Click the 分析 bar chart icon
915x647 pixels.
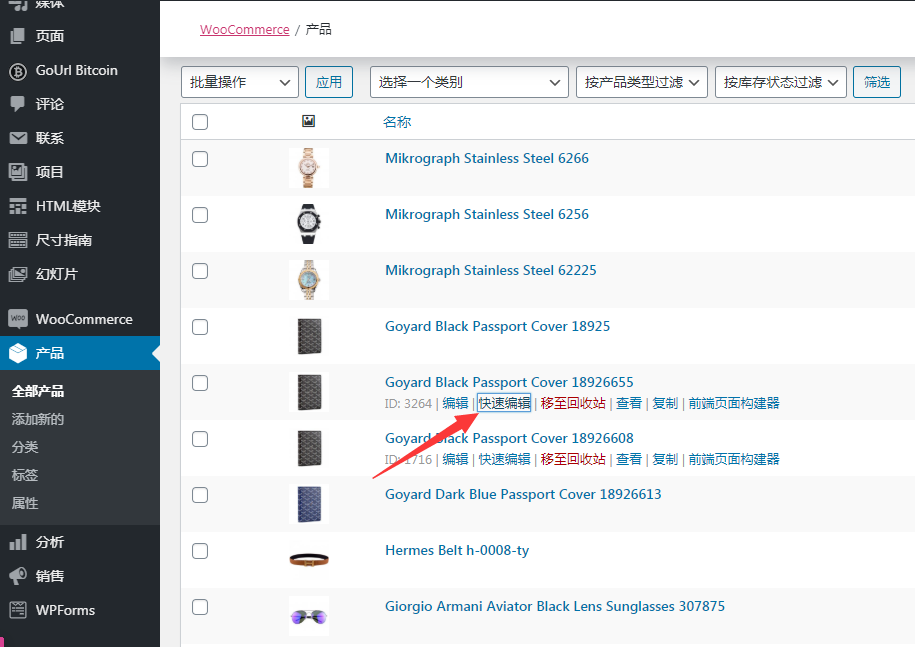(18, 542)
